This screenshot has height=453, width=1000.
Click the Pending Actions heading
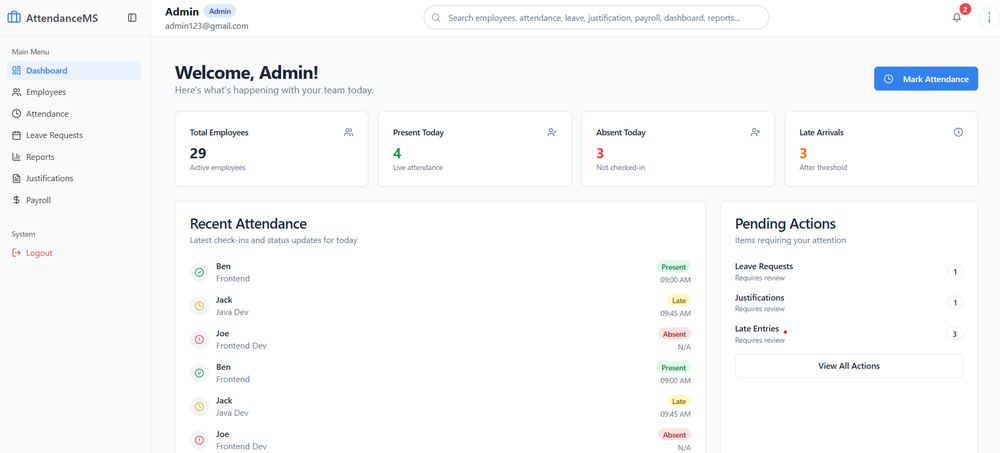click(785, 224)
